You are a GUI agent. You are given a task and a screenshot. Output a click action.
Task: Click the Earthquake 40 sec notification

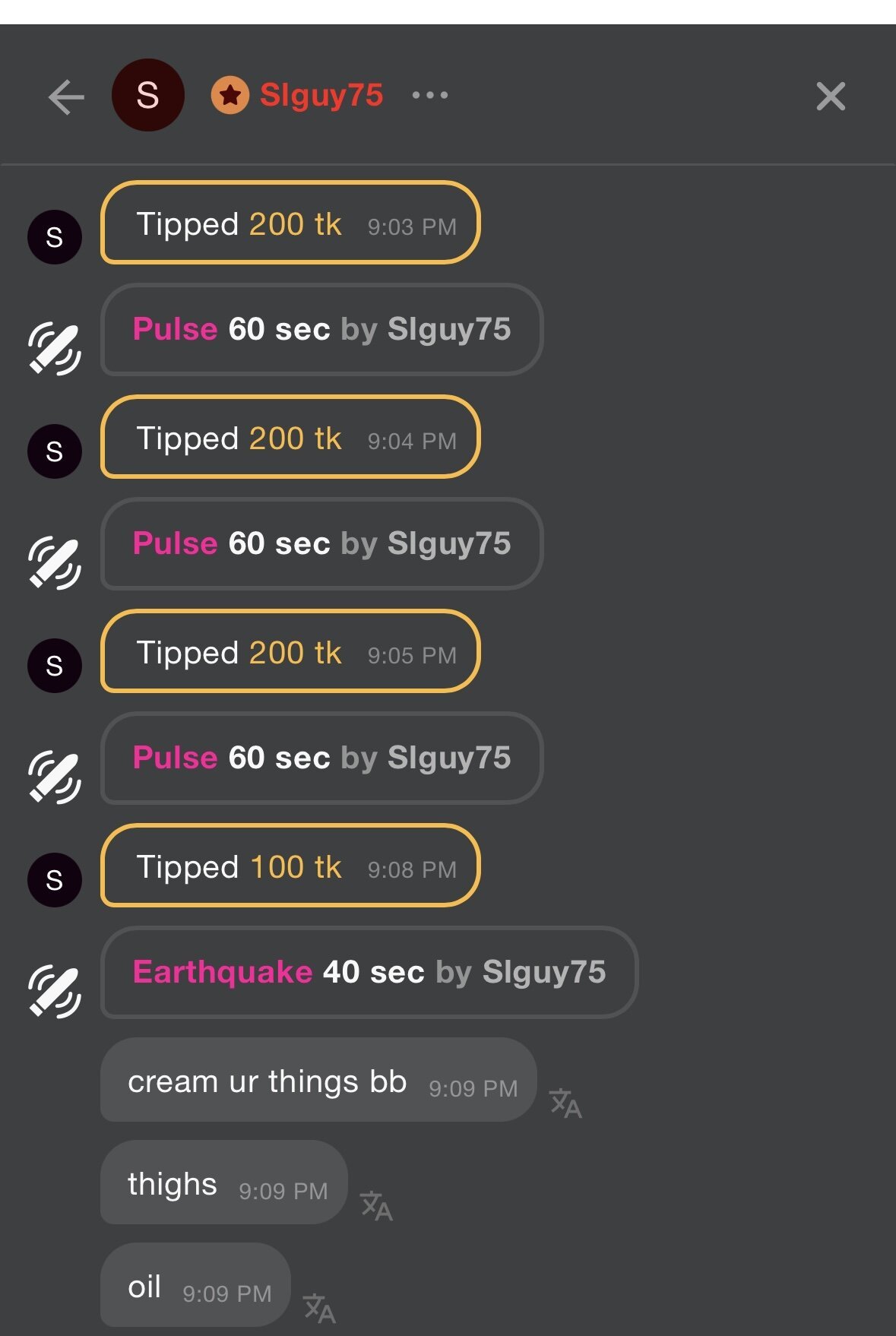point(369,972)
